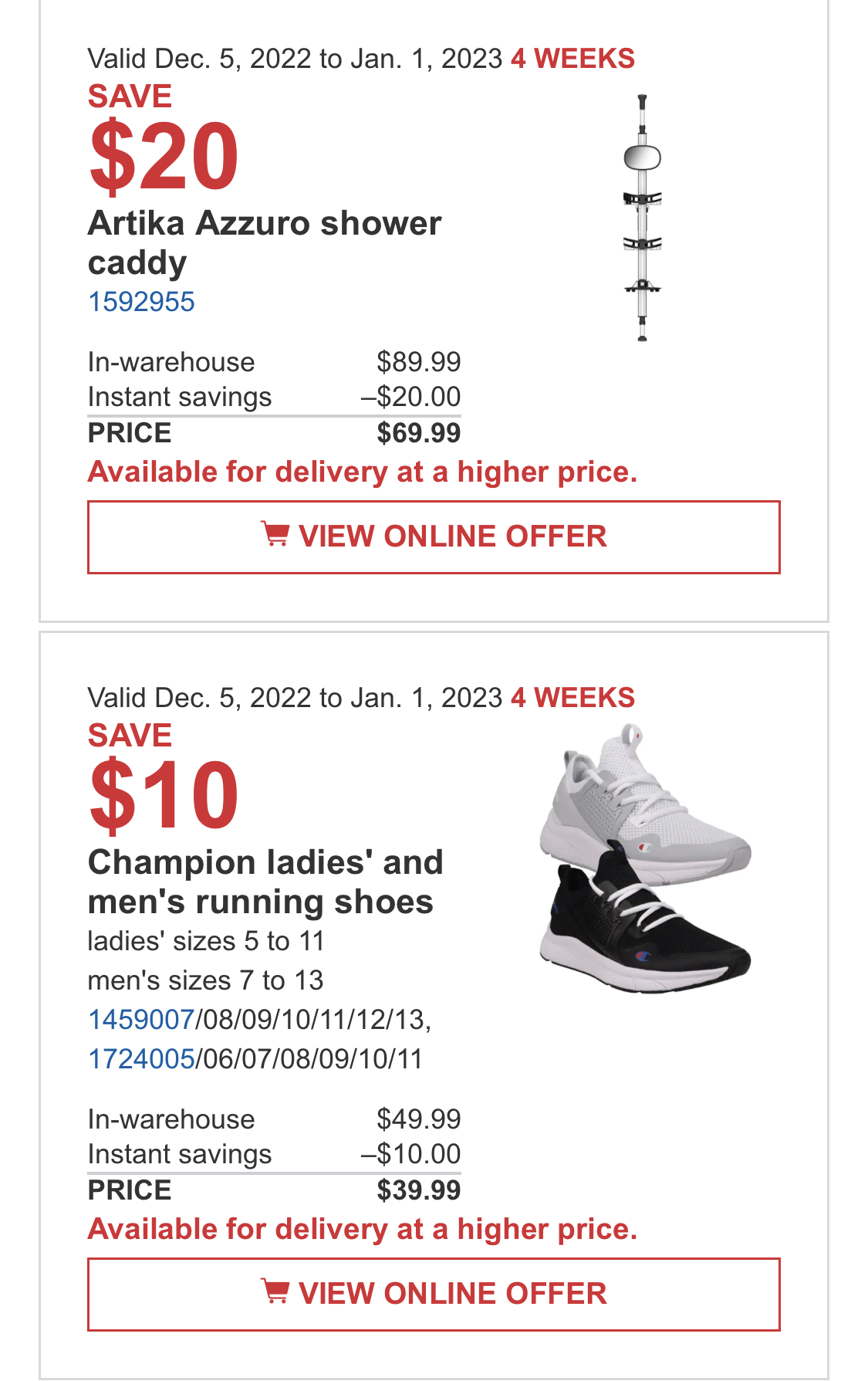The height and width of the screenshot is (1381, 868).
Task: Click Artika Azzuro shower caddy title
Action: (x=265, y=242)
